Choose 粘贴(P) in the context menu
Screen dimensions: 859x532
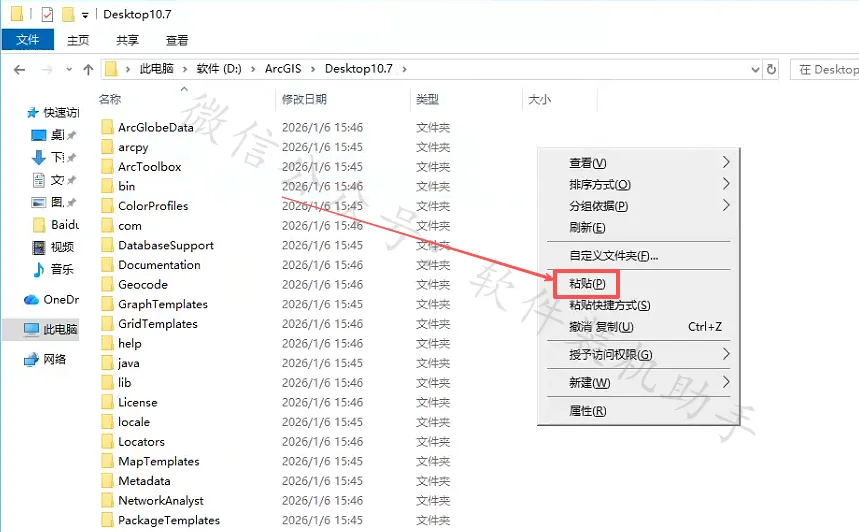click(x=639, y=283)
